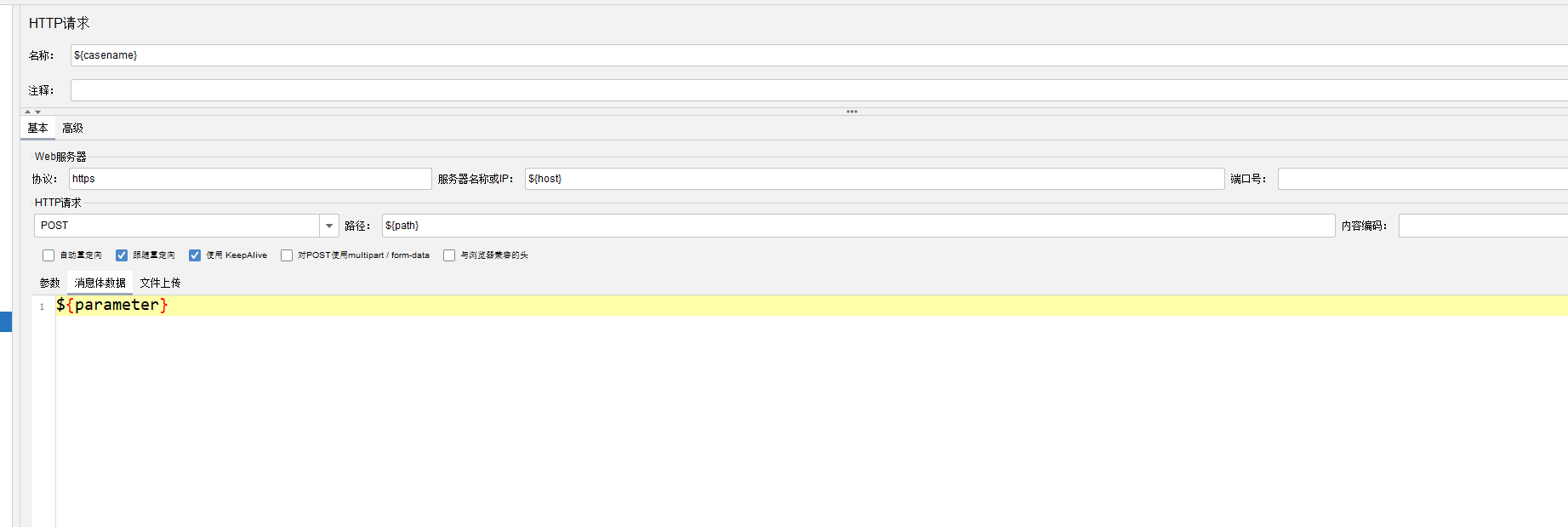Image resolution: width=1568 pixels, height=527 pixels.
Task: Select the 消息体数据 tab
Action: pyautogui.click(x=100, y=283)
